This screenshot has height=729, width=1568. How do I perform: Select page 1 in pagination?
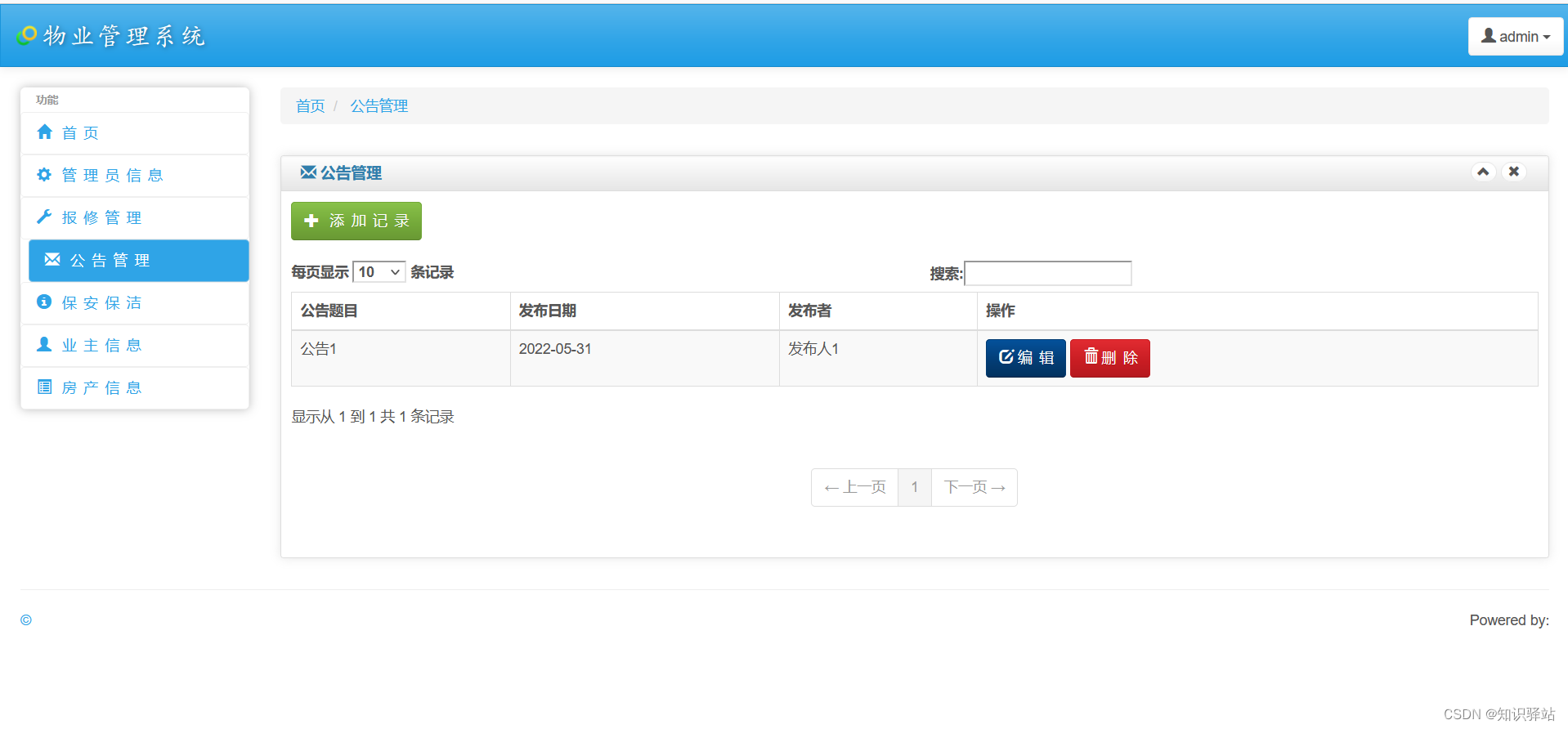[x=915, y=487]
